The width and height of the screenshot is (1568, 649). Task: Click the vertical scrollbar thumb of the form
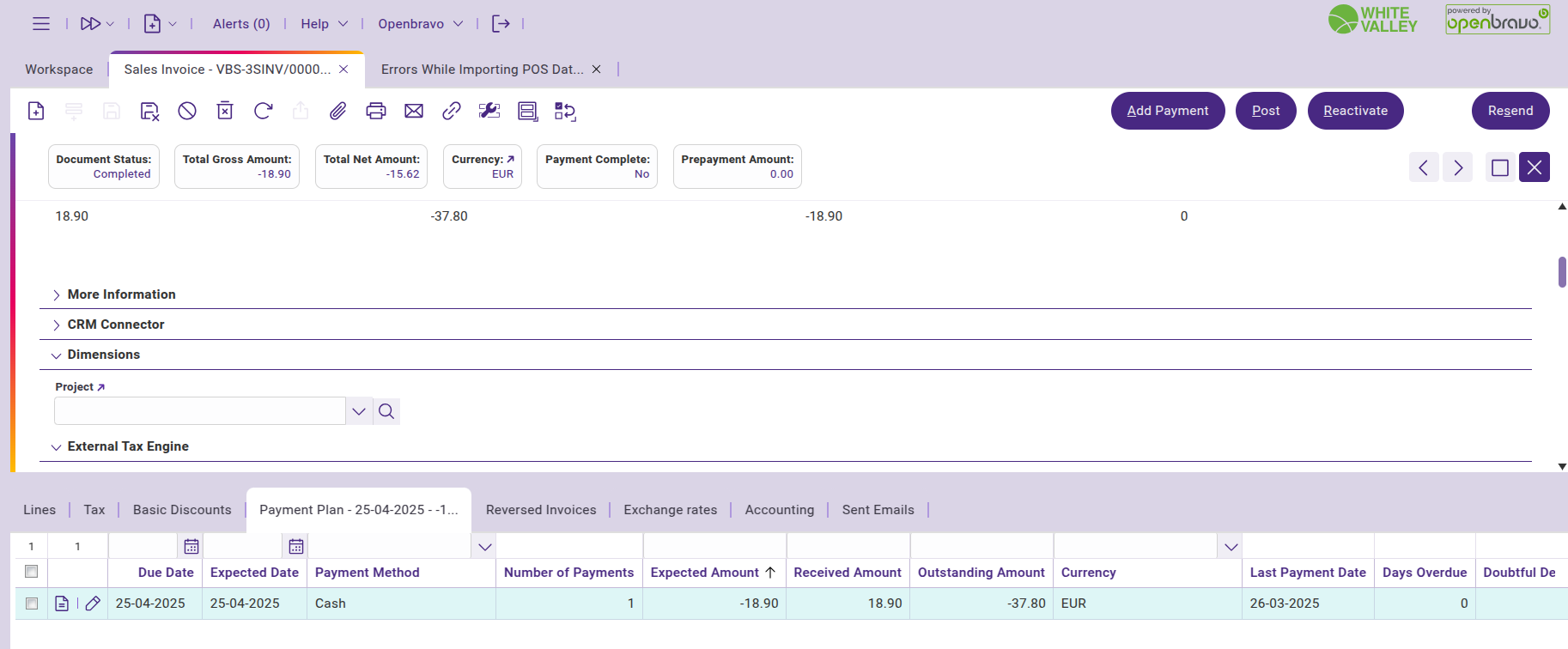(1562, 272)
